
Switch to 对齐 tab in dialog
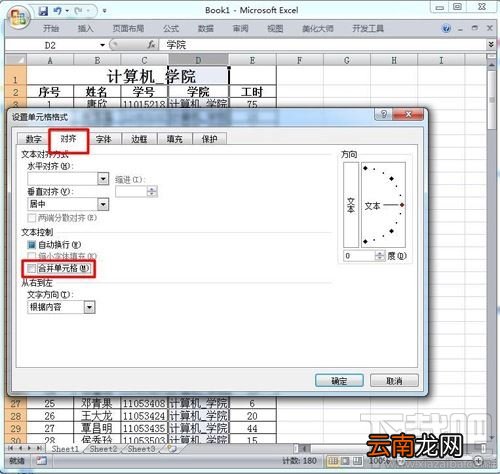69,138
